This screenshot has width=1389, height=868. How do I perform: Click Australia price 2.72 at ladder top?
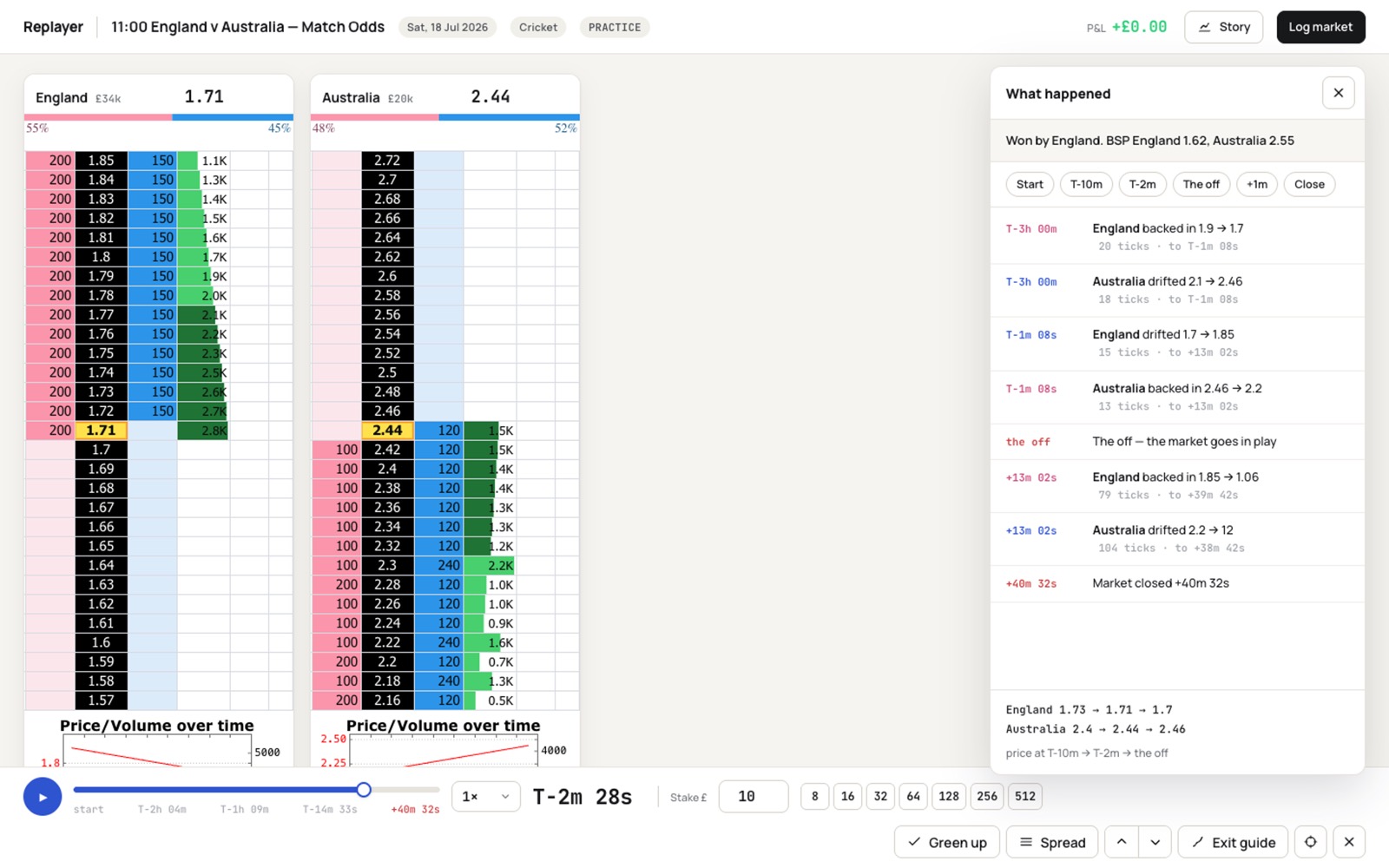point(387,161)
